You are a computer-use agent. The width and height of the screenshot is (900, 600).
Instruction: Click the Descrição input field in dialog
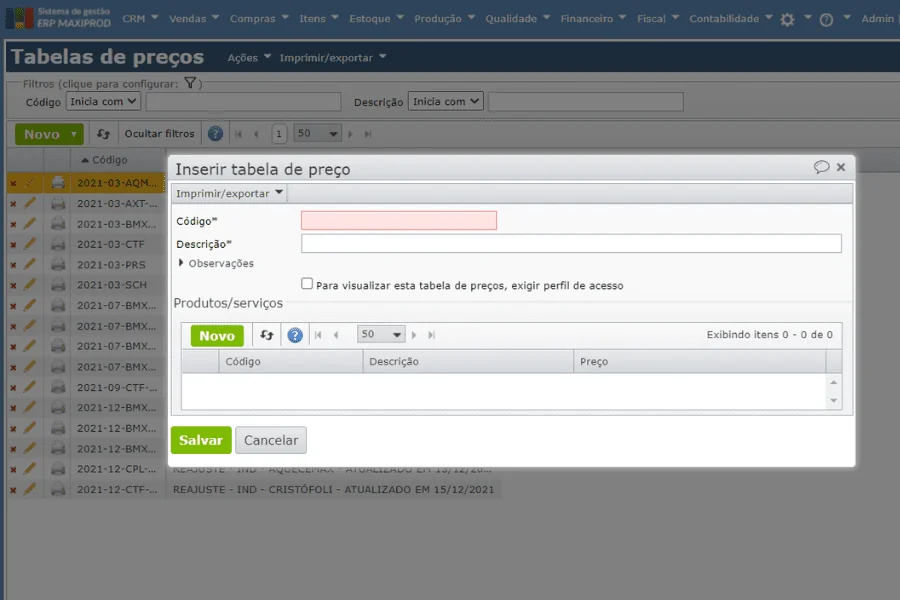click(x=571, y=243)
